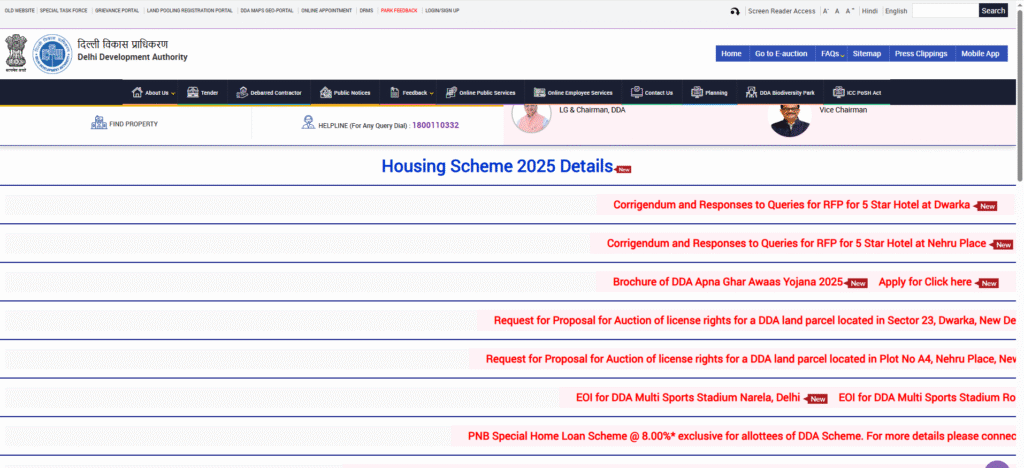Open Brochure of DDA Apna Ghar Awaas Yojana
This screenshot has width=1024, height=468.
[728, 282]
